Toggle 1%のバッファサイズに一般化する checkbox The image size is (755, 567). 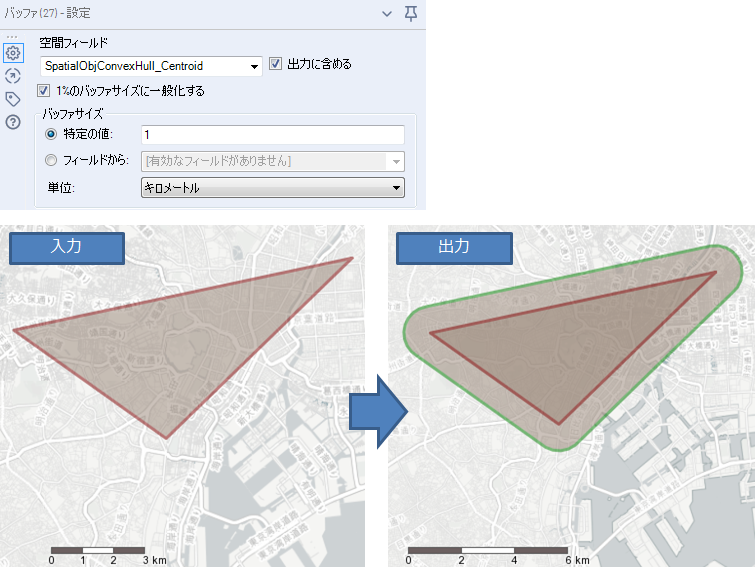coord(43,90)
